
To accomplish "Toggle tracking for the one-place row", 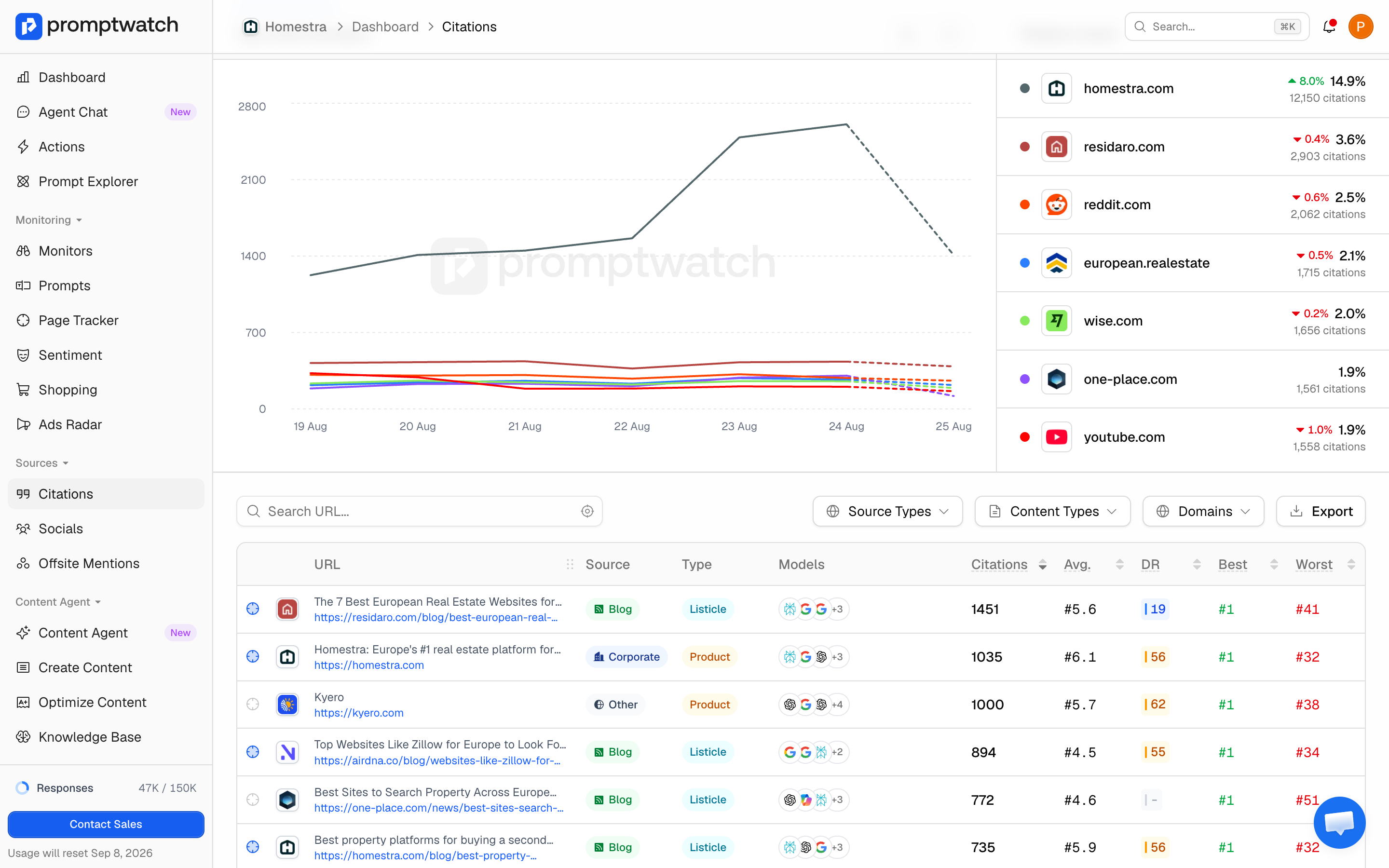I will point(253,800).
